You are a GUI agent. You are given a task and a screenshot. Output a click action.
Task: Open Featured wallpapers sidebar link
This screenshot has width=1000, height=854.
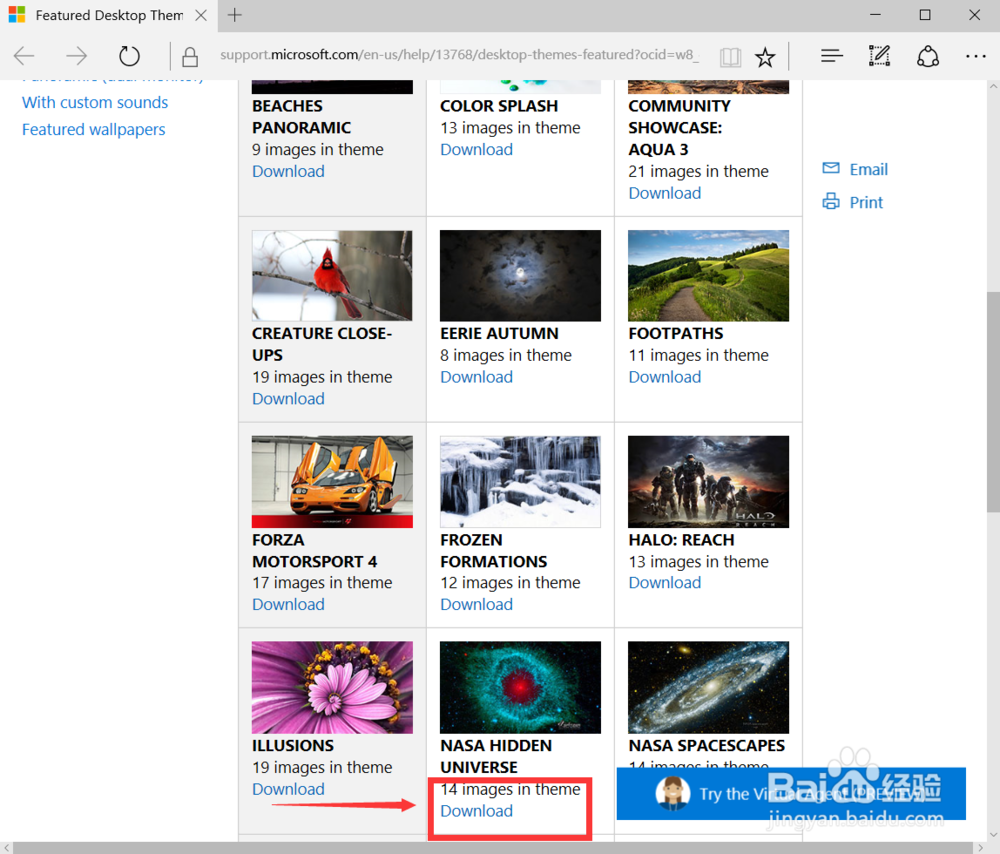click(94, 129)
